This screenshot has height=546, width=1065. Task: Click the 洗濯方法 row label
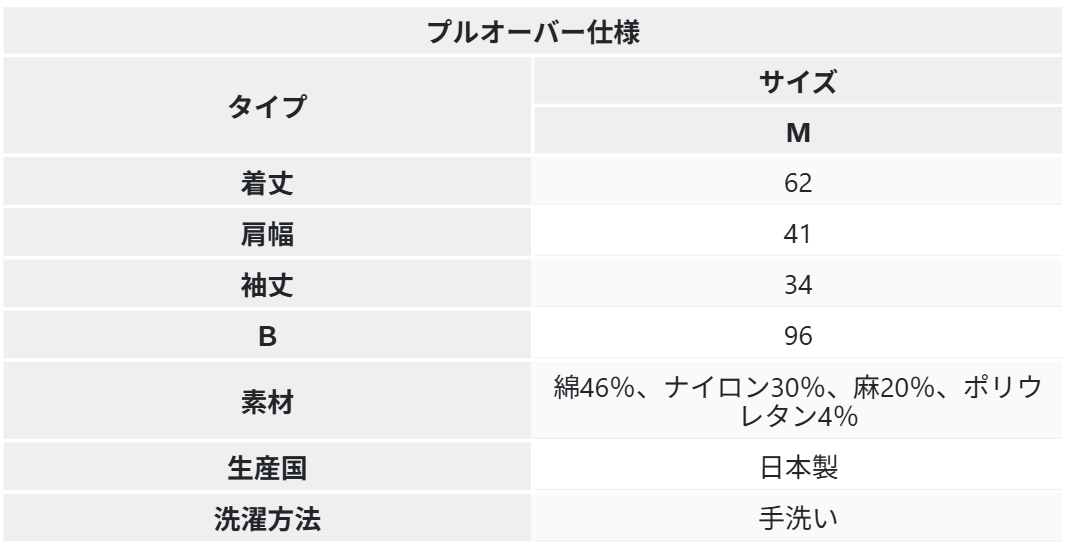click(267, 519)
